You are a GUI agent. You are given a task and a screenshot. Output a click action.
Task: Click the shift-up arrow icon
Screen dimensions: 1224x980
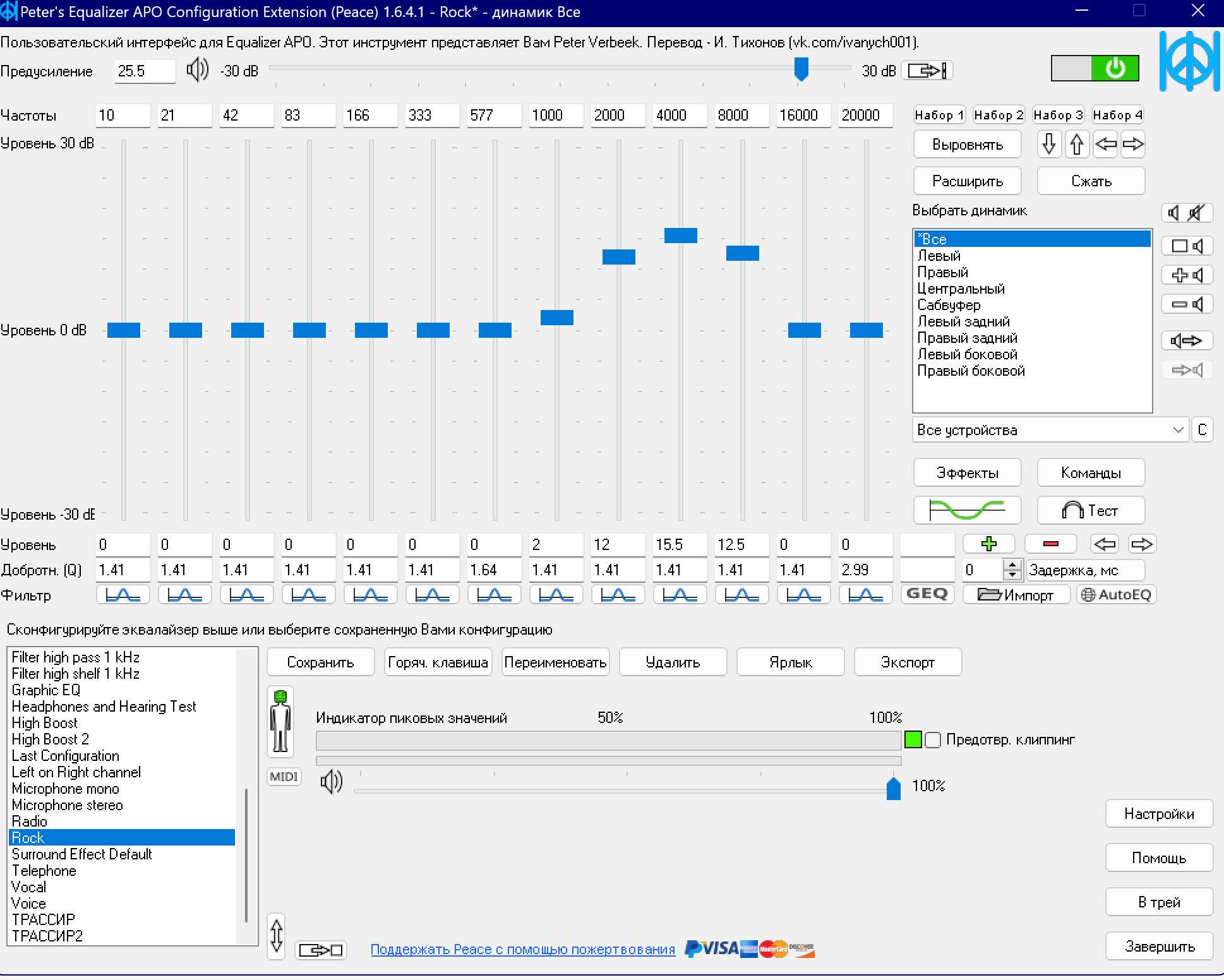click(1077, 144)
